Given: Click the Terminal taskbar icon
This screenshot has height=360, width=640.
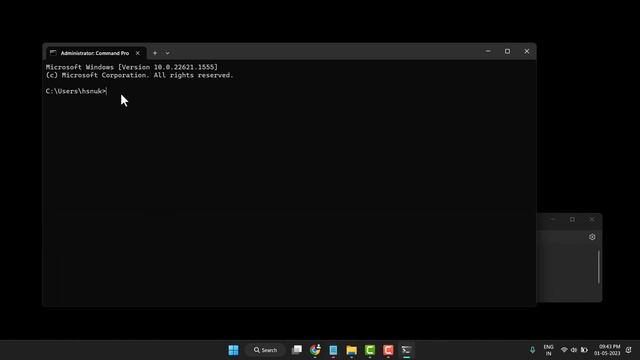Looking at the screenshot, I should pyautogui.click(x=407, y=350).
